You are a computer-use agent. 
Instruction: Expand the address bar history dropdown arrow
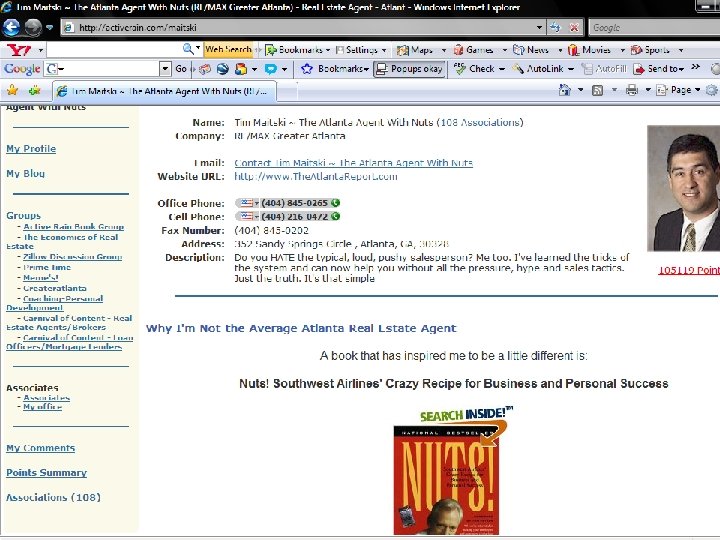coord(540,28)
